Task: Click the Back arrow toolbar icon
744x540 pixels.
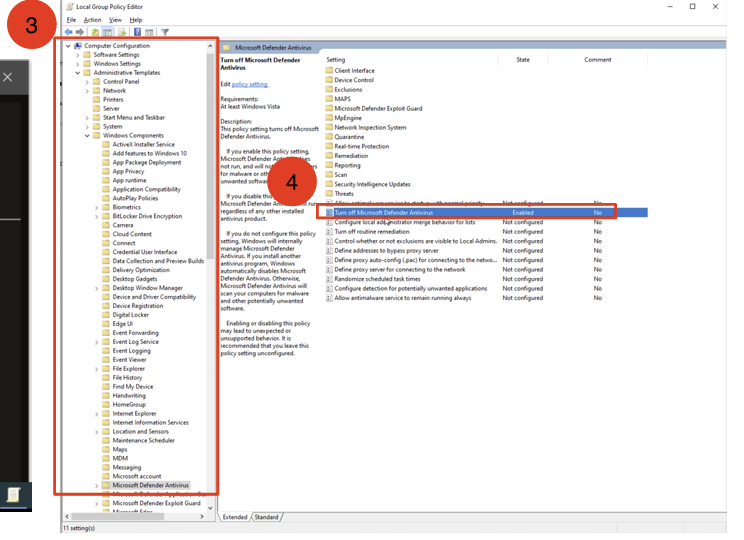Action: point(69,32)
